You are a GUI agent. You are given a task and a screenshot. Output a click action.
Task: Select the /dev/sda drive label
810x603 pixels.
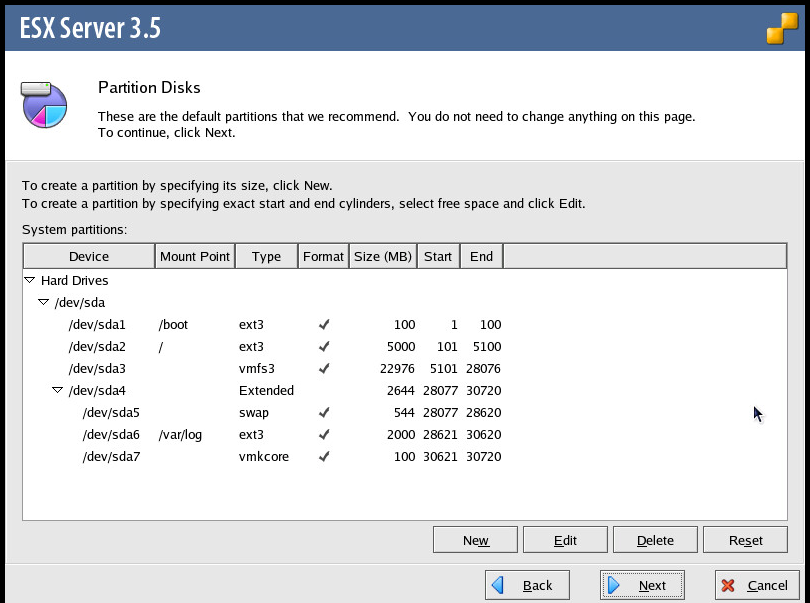pyautogui.click(x=80, y=302)
